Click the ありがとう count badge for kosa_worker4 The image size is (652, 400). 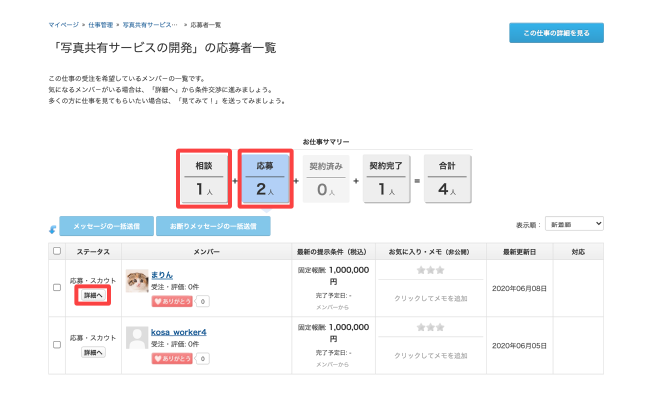coord(202,357)
